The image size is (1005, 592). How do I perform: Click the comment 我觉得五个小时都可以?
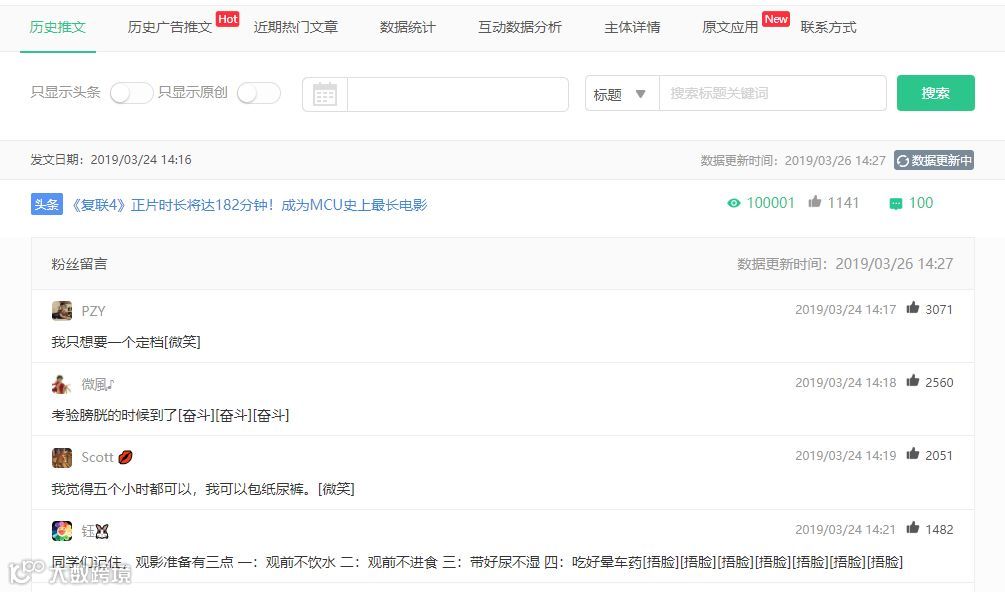tap(203, 489)
